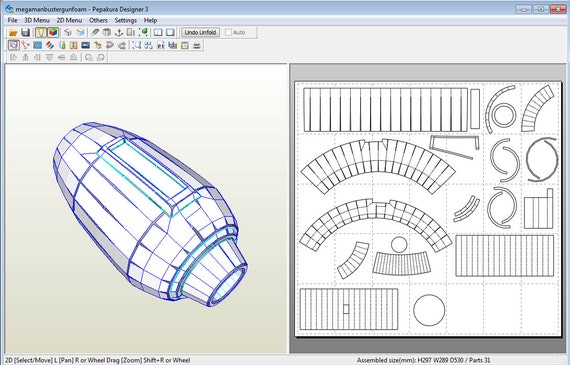The height and width of the screenshot is (365, 570).
Task: Click the green page settings icon
Action: coord(185,45)
